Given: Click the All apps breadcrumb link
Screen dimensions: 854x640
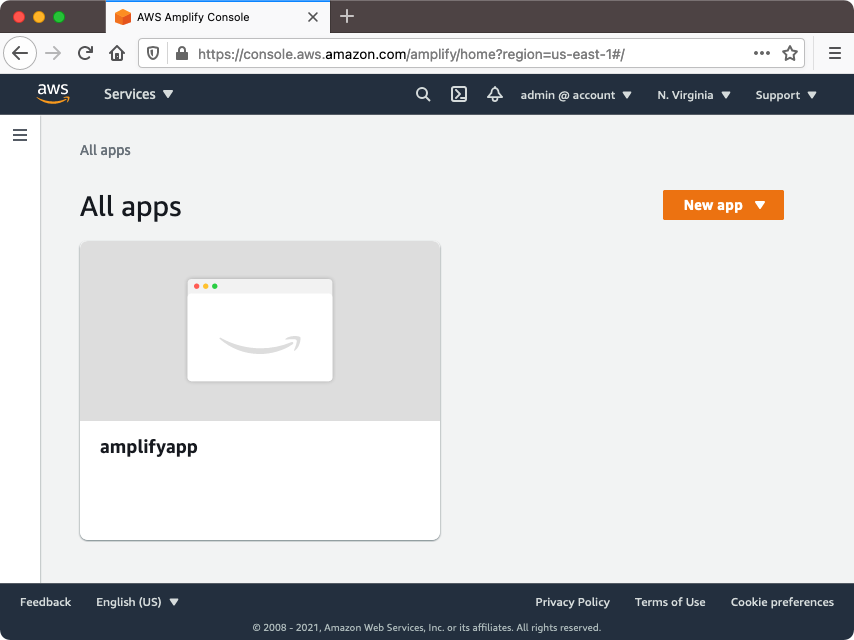Looking at the screenshot, I should pyautogui.click(x=105, y=150).
